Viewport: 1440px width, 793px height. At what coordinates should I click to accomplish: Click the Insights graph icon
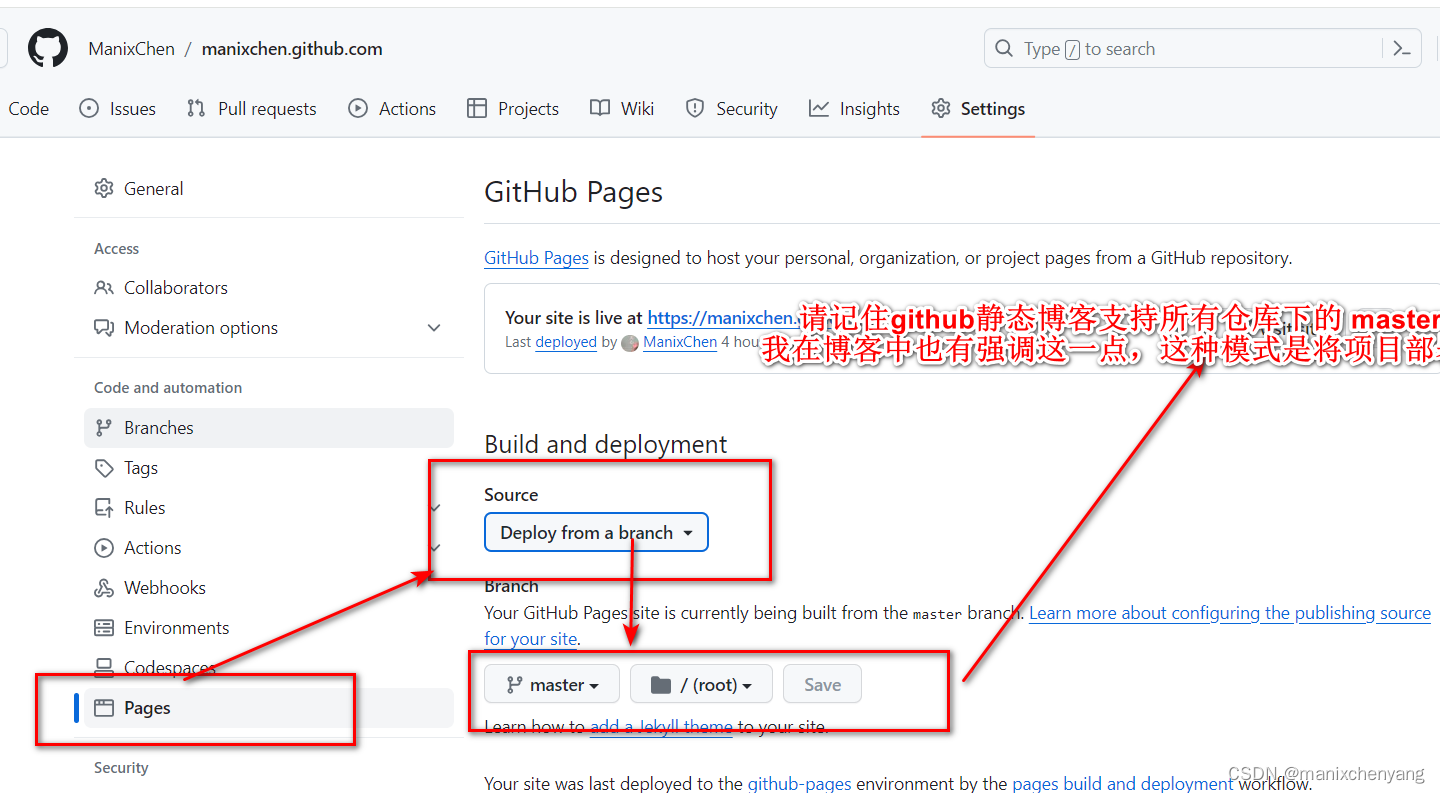click(x=819, y=108)
